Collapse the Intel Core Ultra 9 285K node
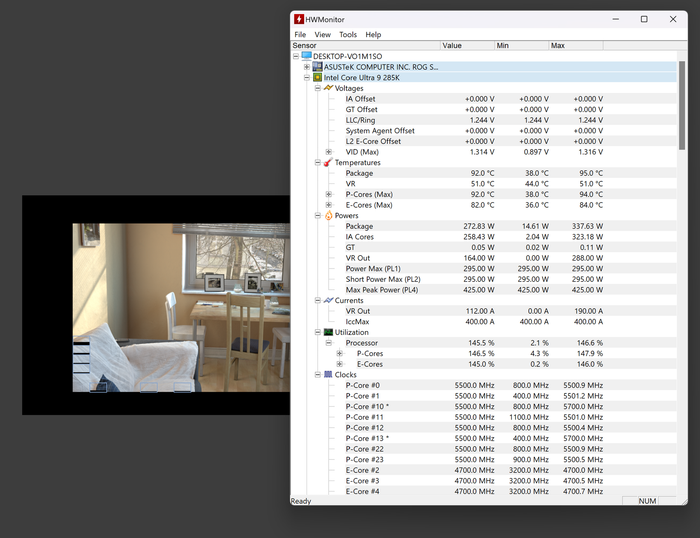This screenshot has width=700, height=538. click(307, 78)
